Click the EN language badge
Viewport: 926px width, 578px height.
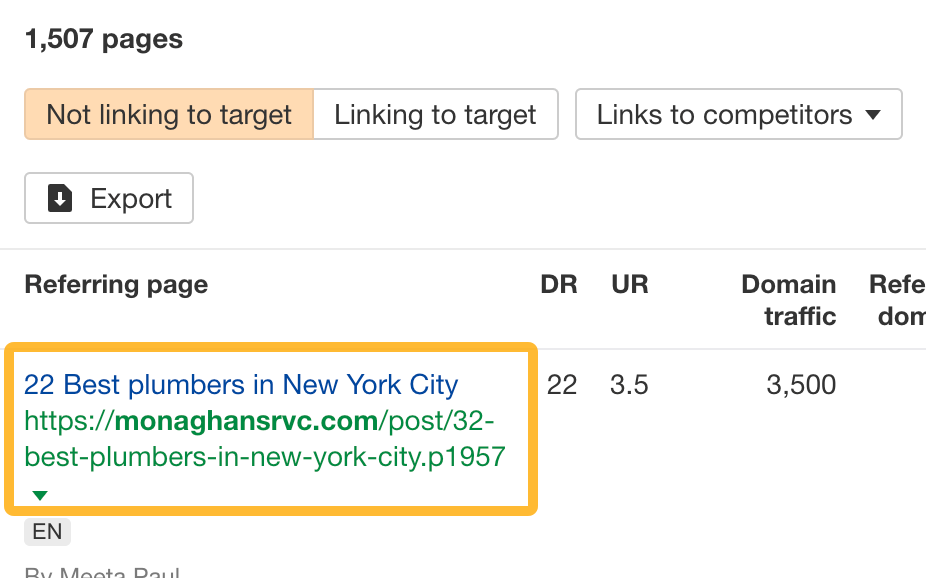[47, 532]
